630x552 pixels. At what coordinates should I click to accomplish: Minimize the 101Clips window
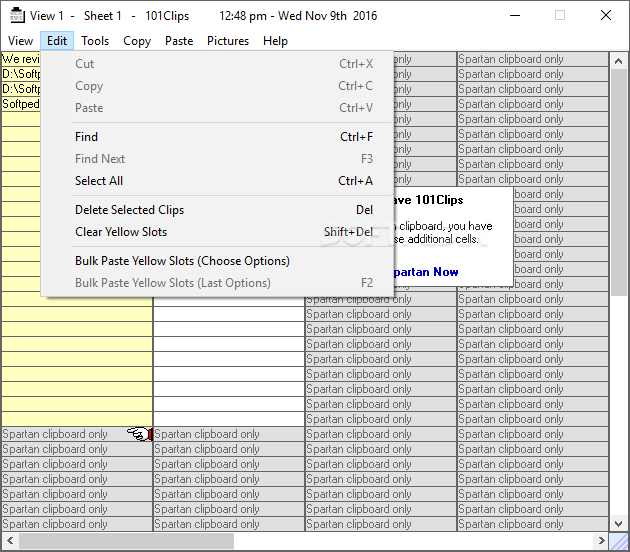(515, 16)
